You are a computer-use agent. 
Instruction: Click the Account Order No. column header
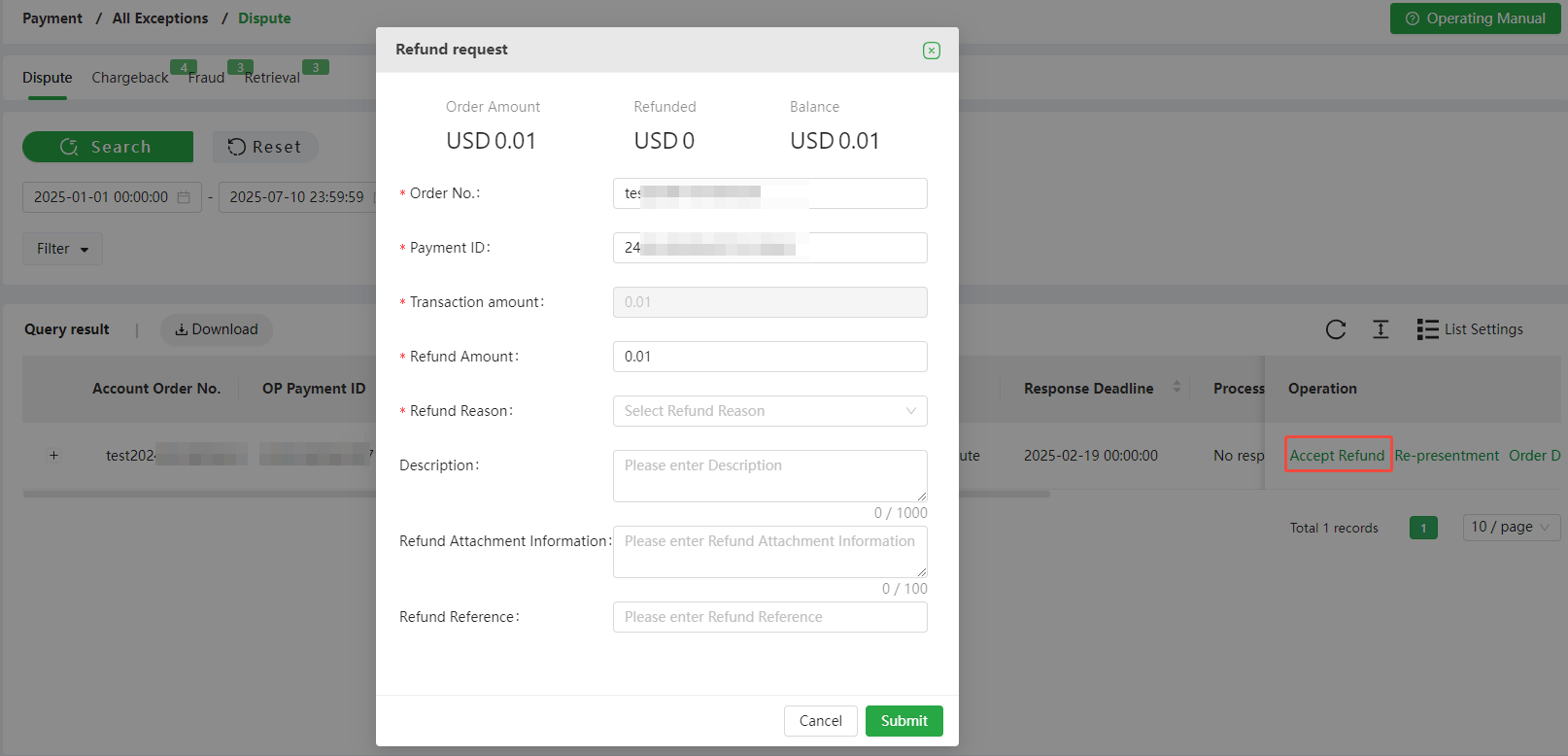click(x=156, y=389)
